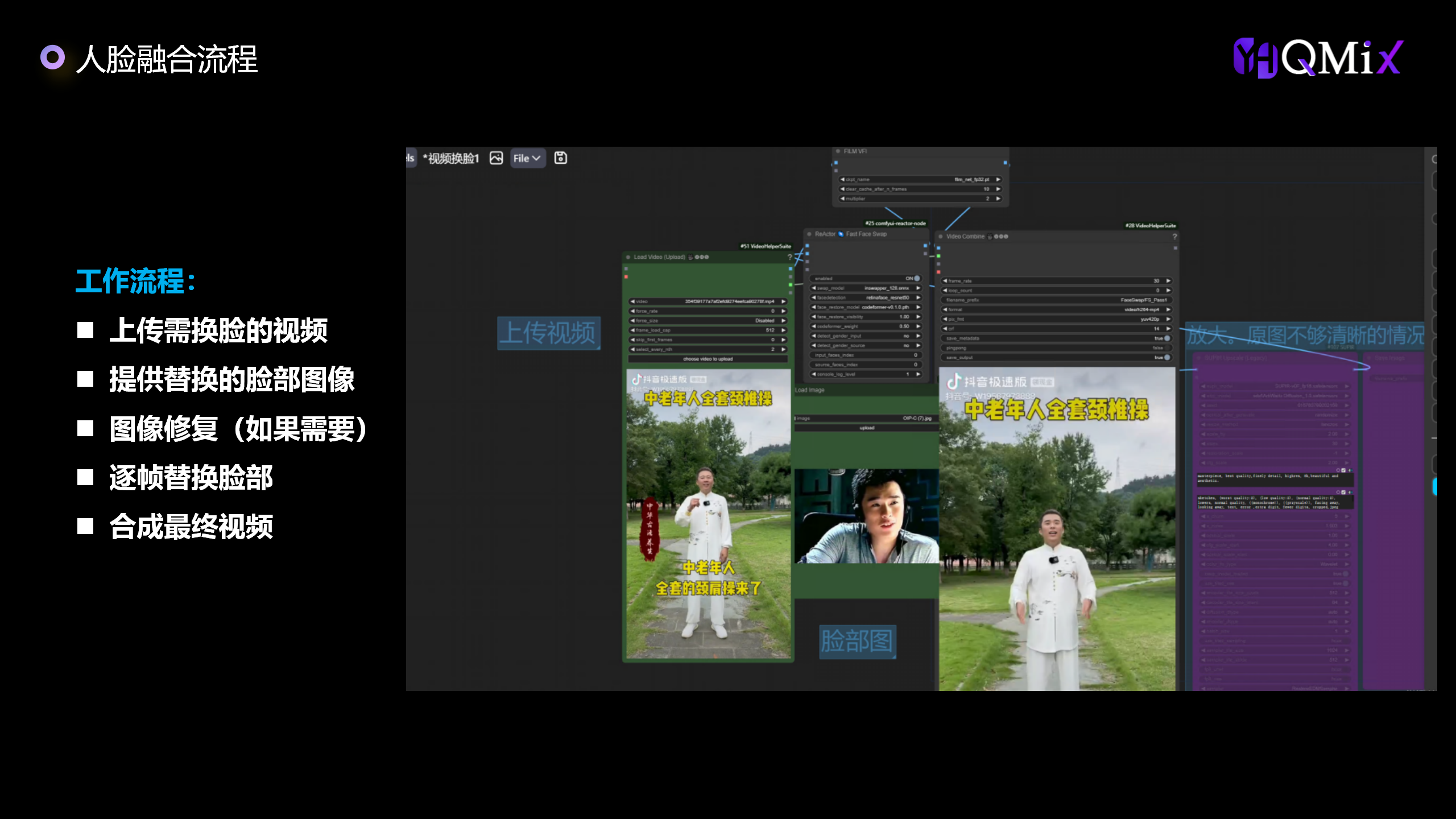Click upload button in Load Image node
Viewport: 1456px width, 819px height.
click(x=866, y=428)
